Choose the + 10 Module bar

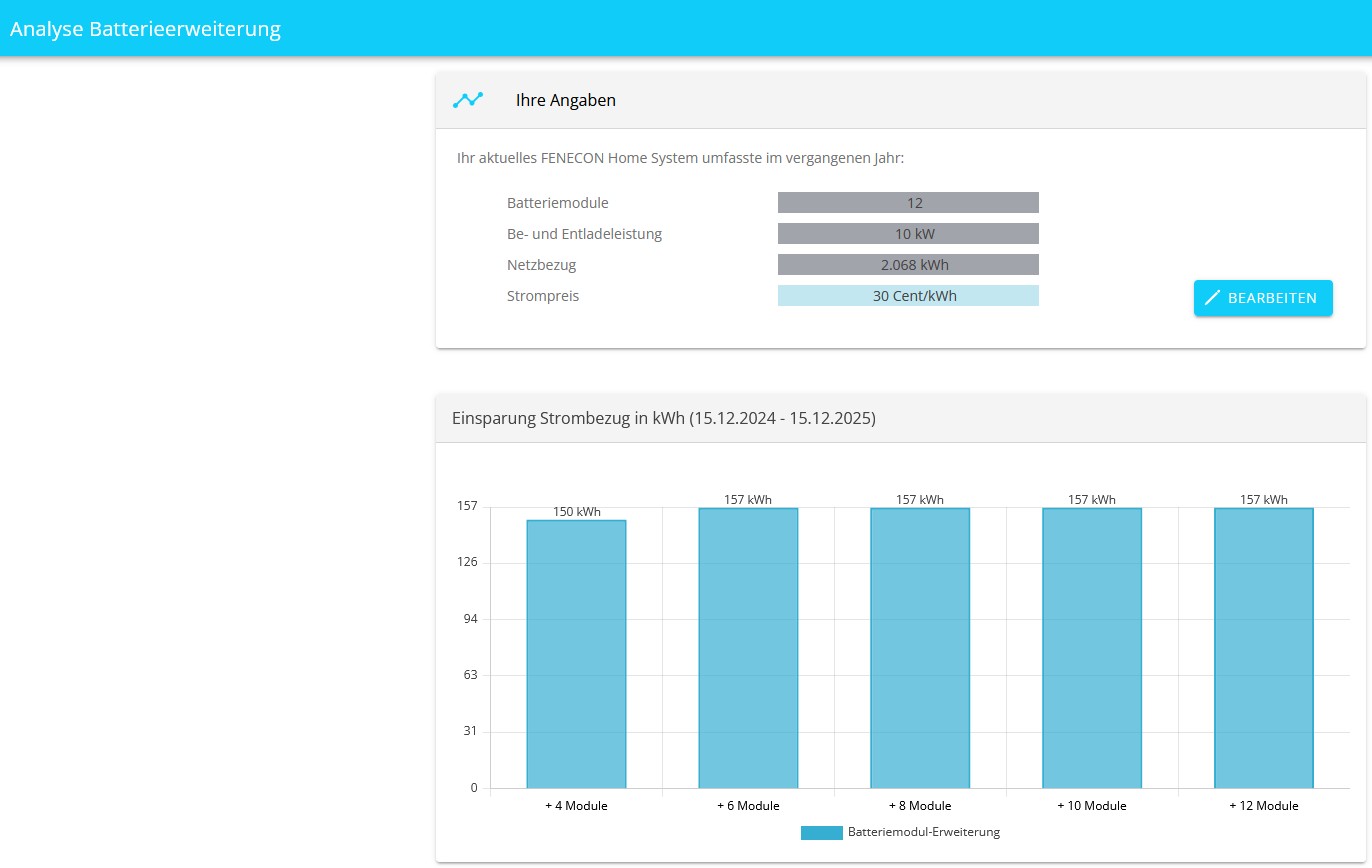click(x=1091, y=648)
